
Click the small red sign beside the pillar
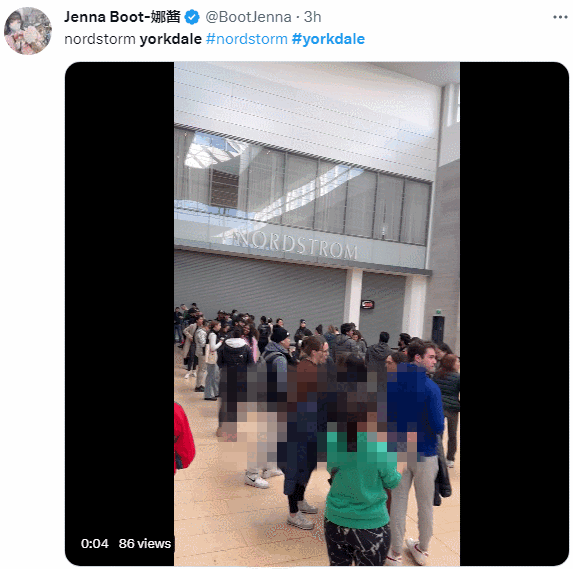[367, 304]
